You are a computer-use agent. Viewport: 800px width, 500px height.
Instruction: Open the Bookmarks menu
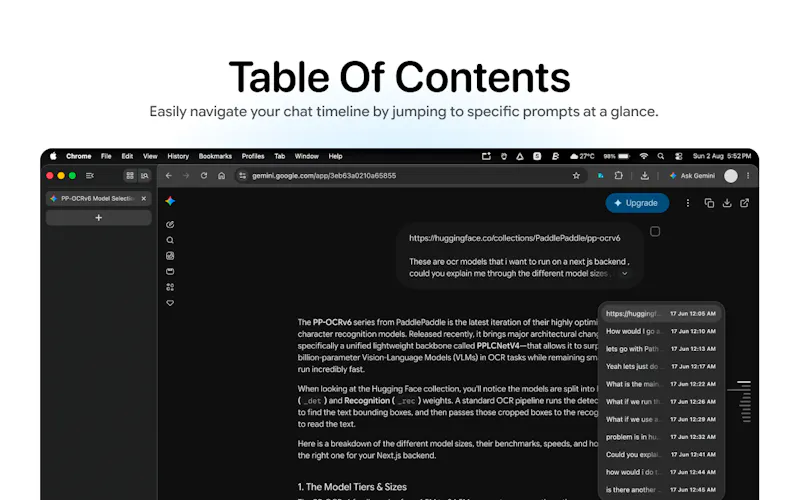coord(215,156)
